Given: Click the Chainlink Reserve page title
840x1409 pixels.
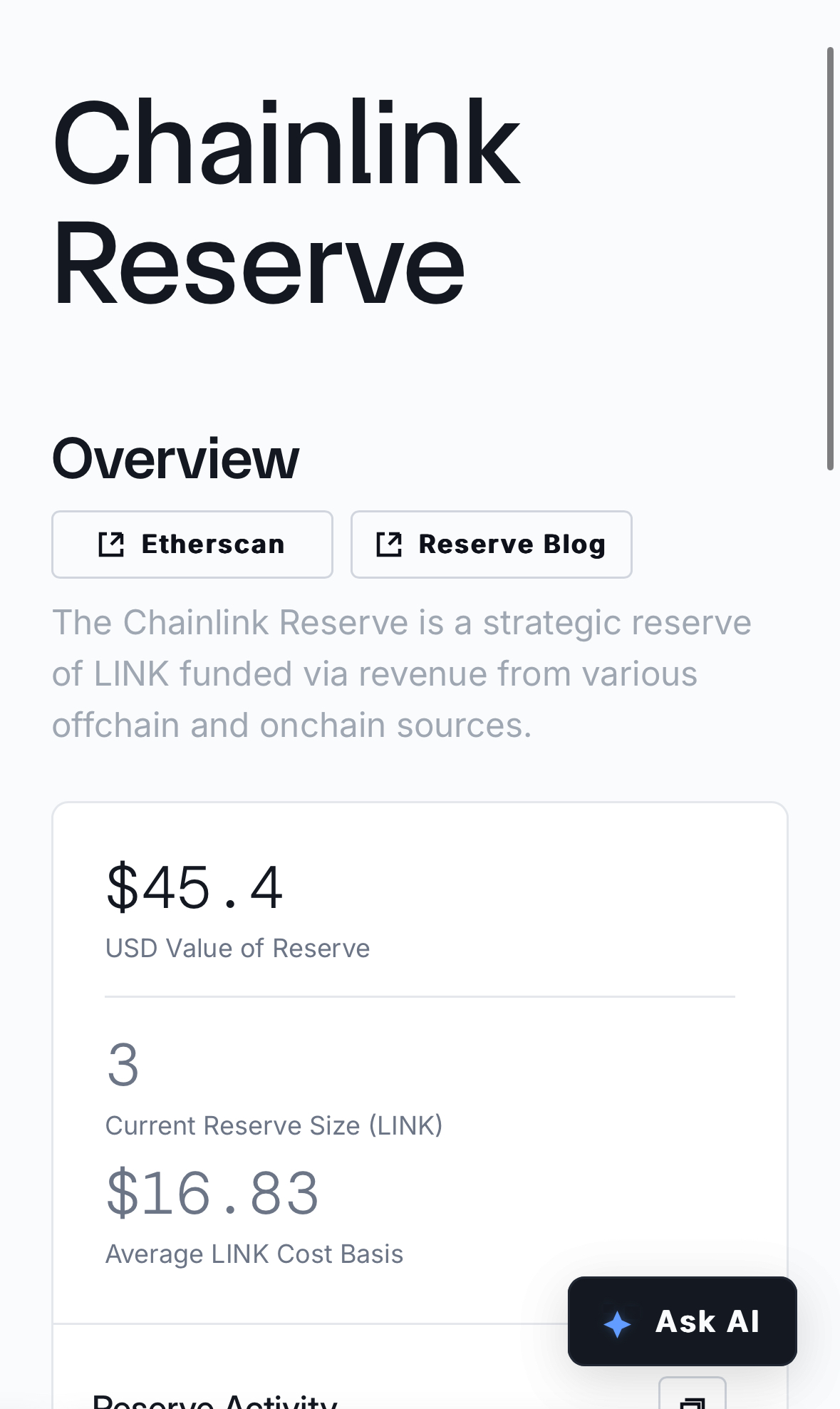Looking at the screenshot, I should tap(286, 202).
